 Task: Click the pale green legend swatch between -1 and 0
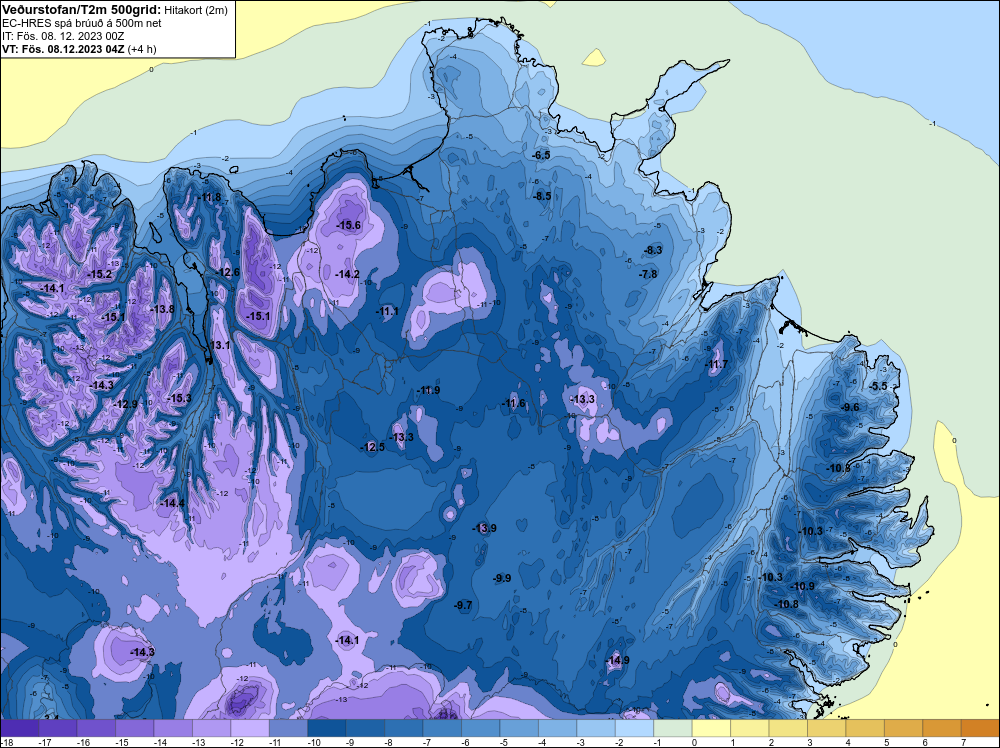tap(673, 728)
